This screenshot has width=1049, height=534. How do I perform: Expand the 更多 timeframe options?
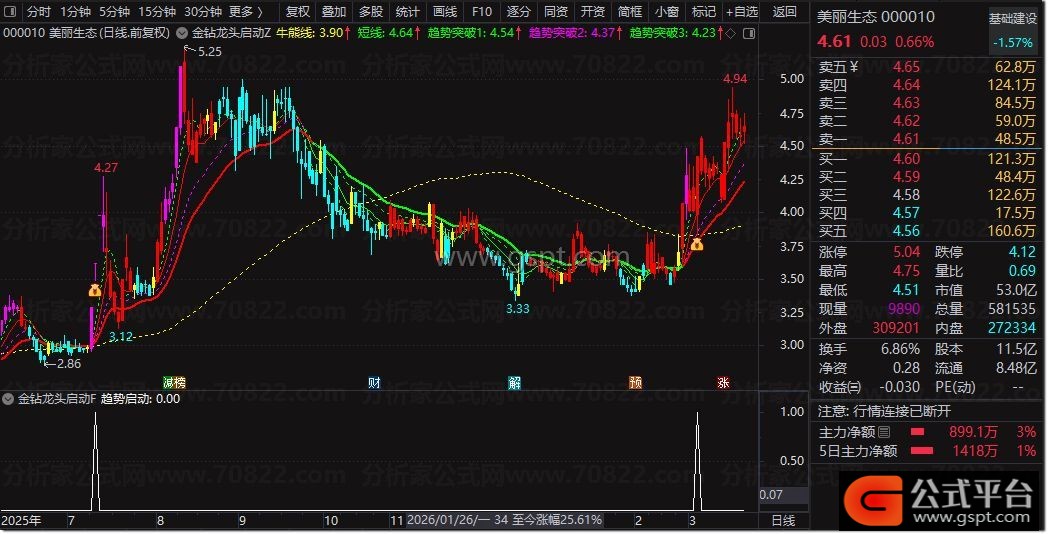point(245,12)
